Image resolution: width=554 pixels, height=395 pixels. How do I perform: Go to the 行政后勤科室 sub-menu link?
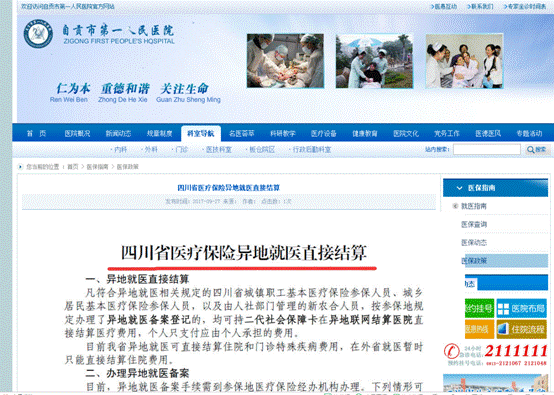[x=312, y=149]
